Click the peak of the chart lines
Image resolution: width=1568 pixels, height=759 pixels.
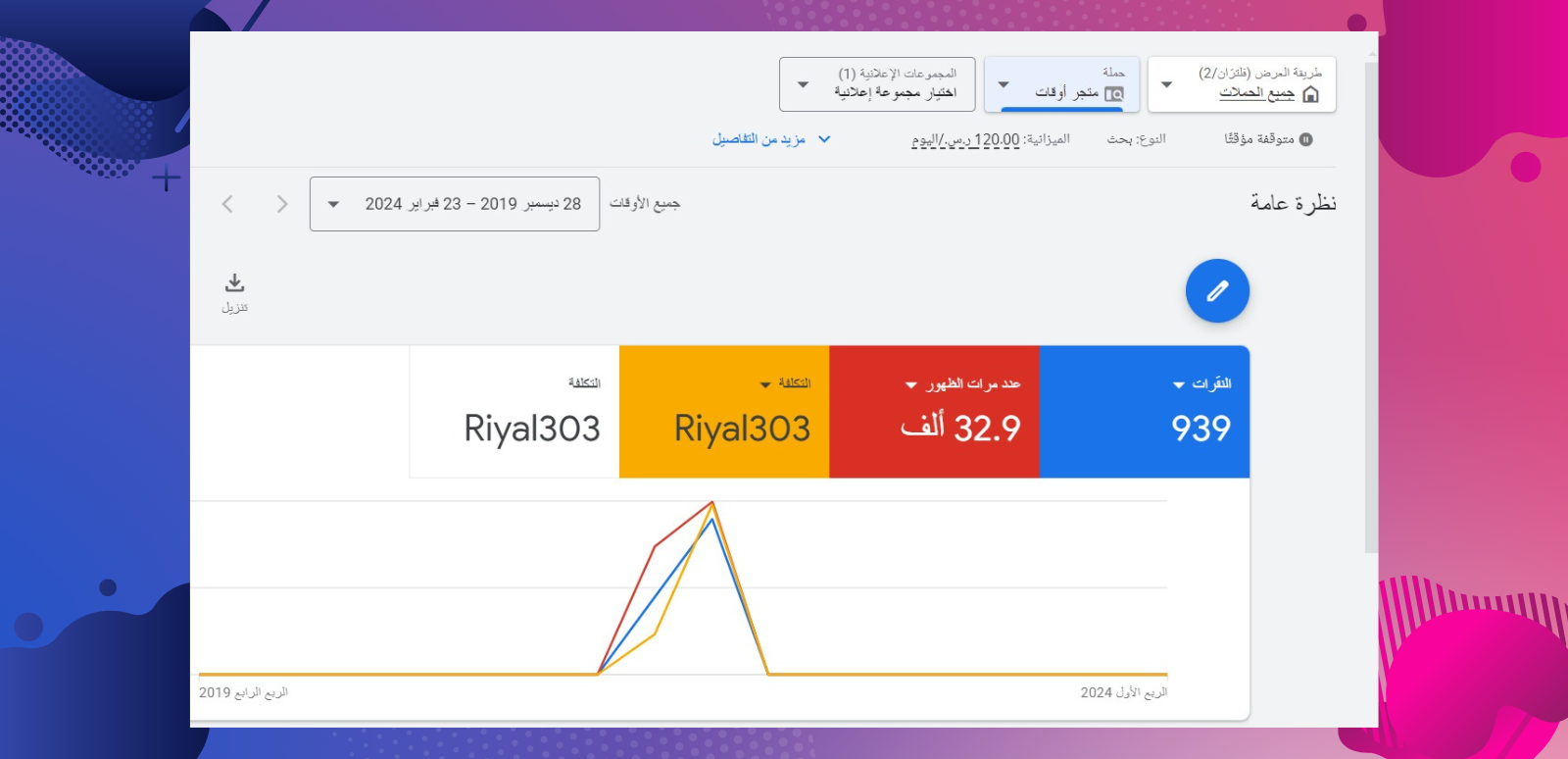712,503
